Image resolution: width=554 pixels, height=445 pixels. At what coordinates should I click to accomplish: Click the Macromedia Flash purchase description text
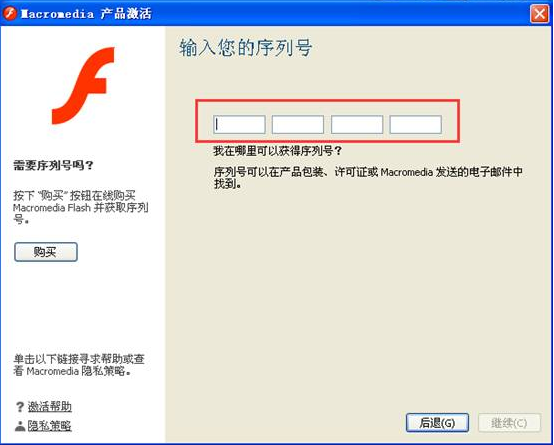point(81,207)
